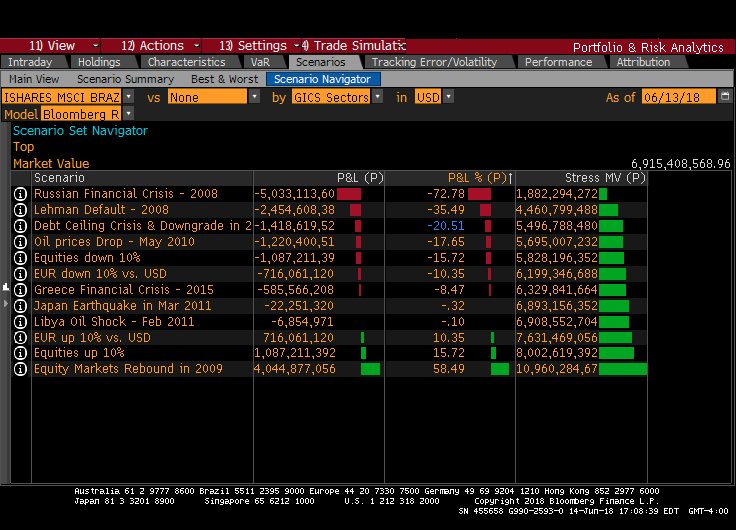Edit the As of date field 06/13/18
The height and width of the screenshot is (530, 736).
tap(678, 97)
